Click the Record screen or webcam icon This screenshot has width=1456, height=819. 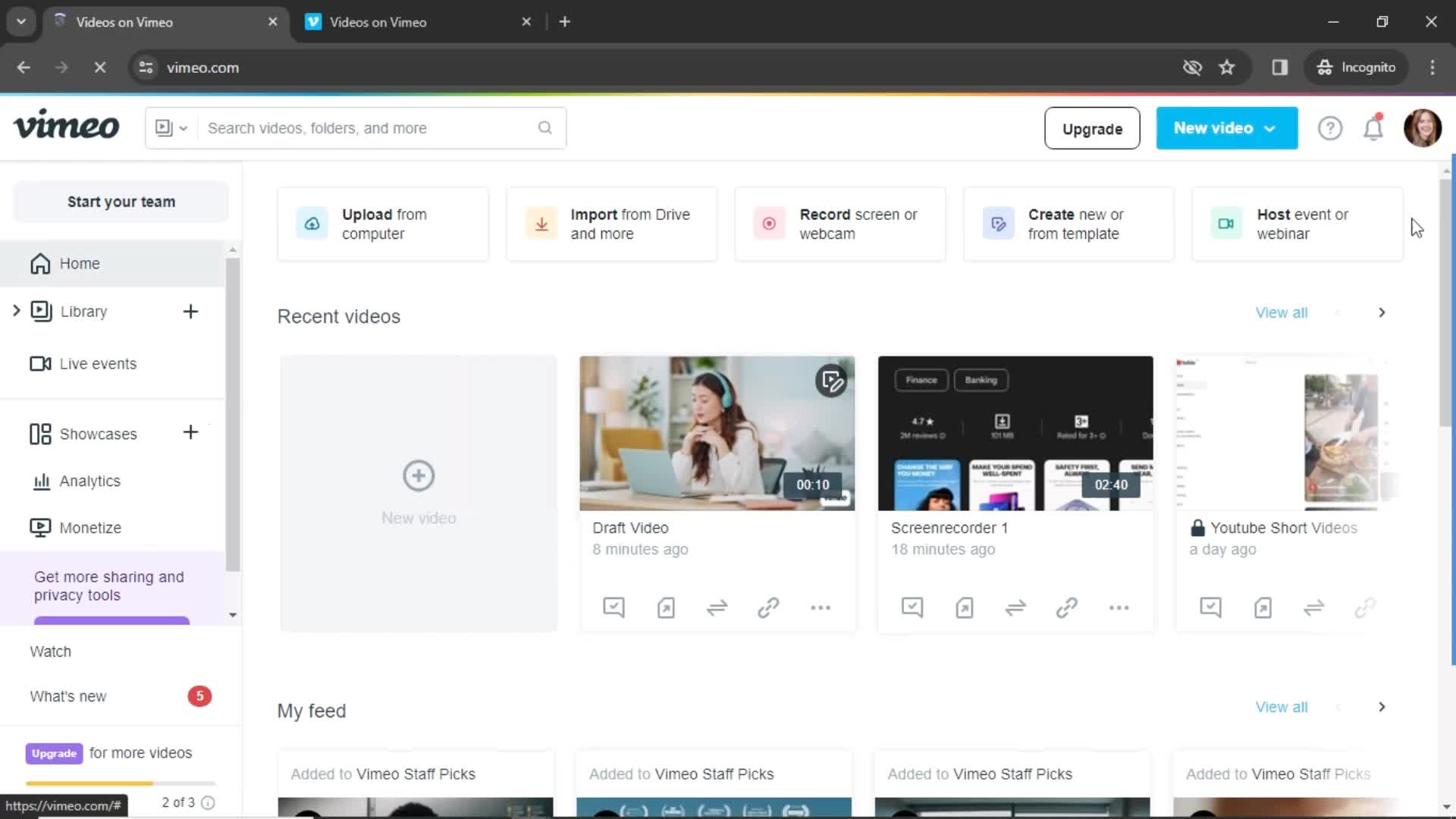pyautogui.click(x=770, y=223)
